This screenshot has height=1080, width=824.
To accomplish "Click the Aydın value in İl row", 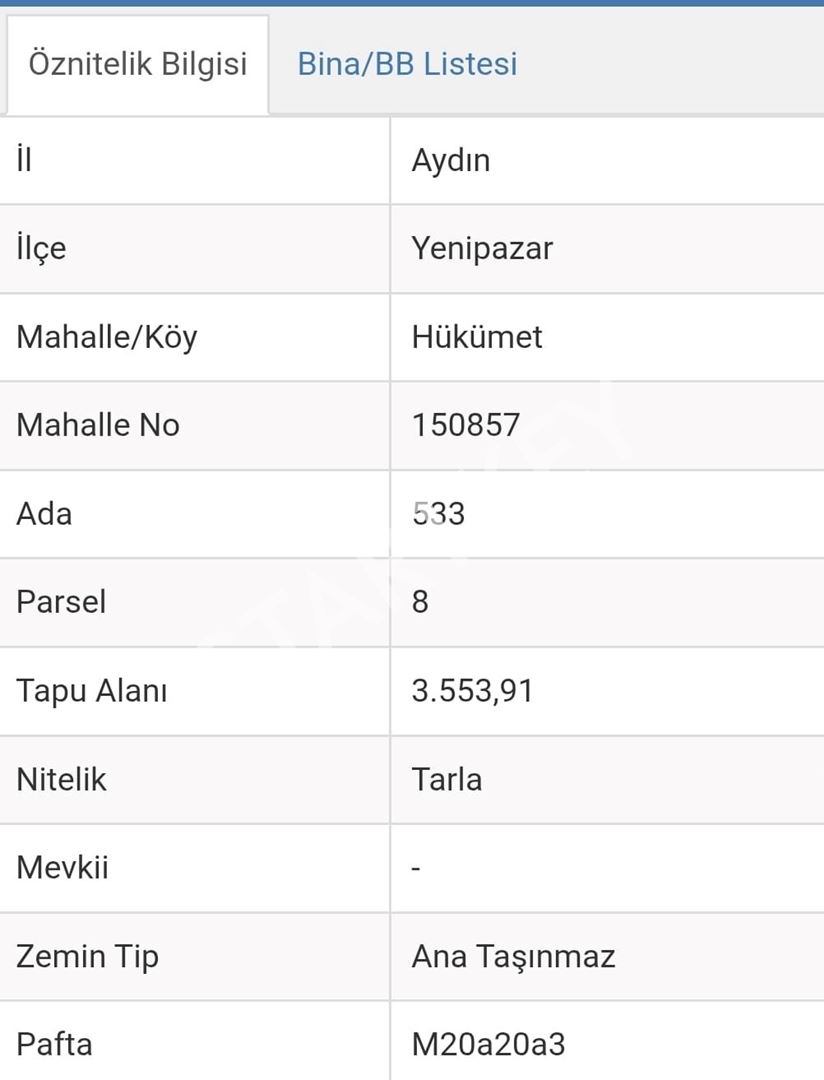I will tap(451, 160).
